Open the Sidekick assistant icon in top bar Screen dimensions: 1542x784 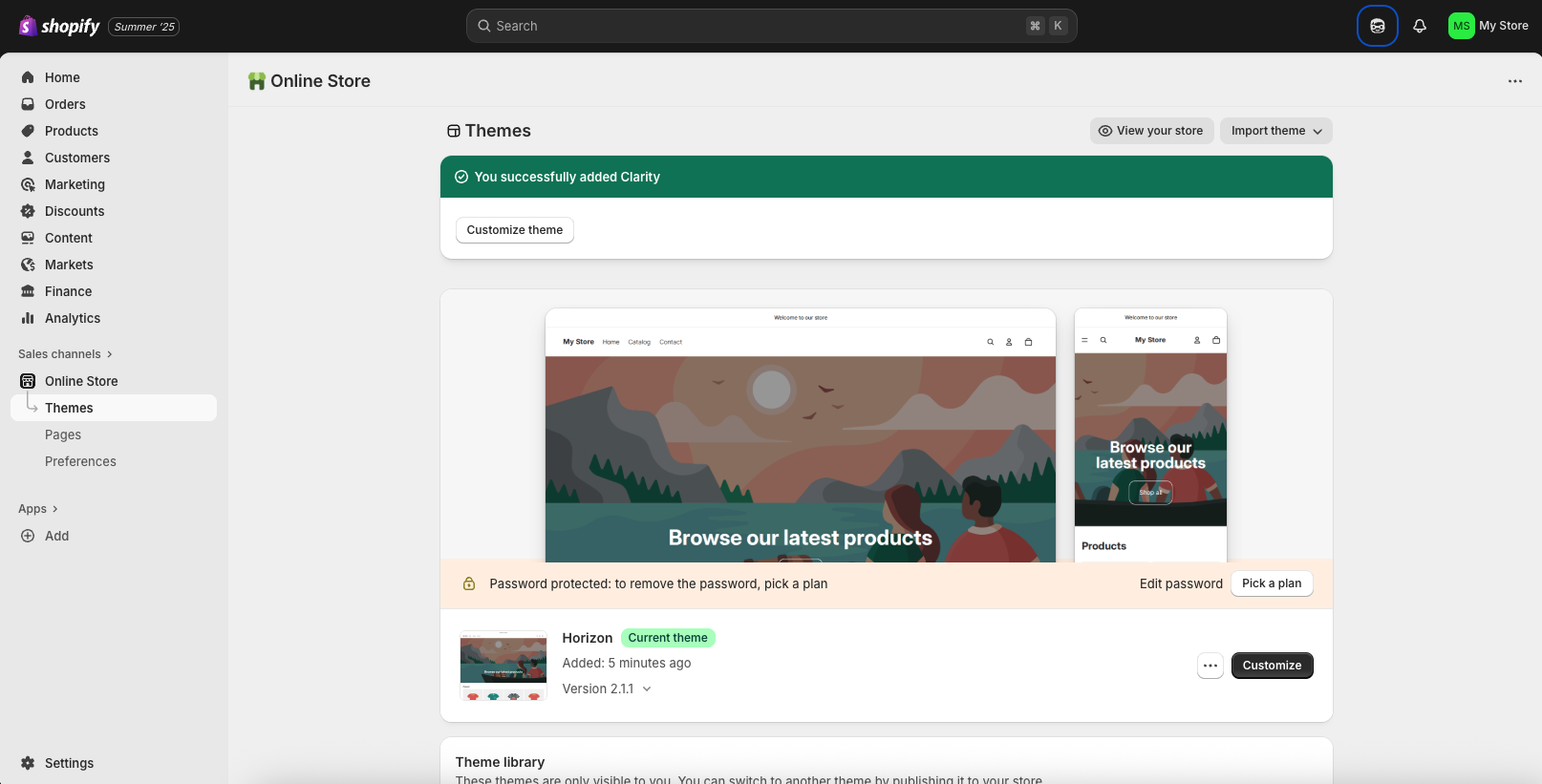[x=1378, y=26]
